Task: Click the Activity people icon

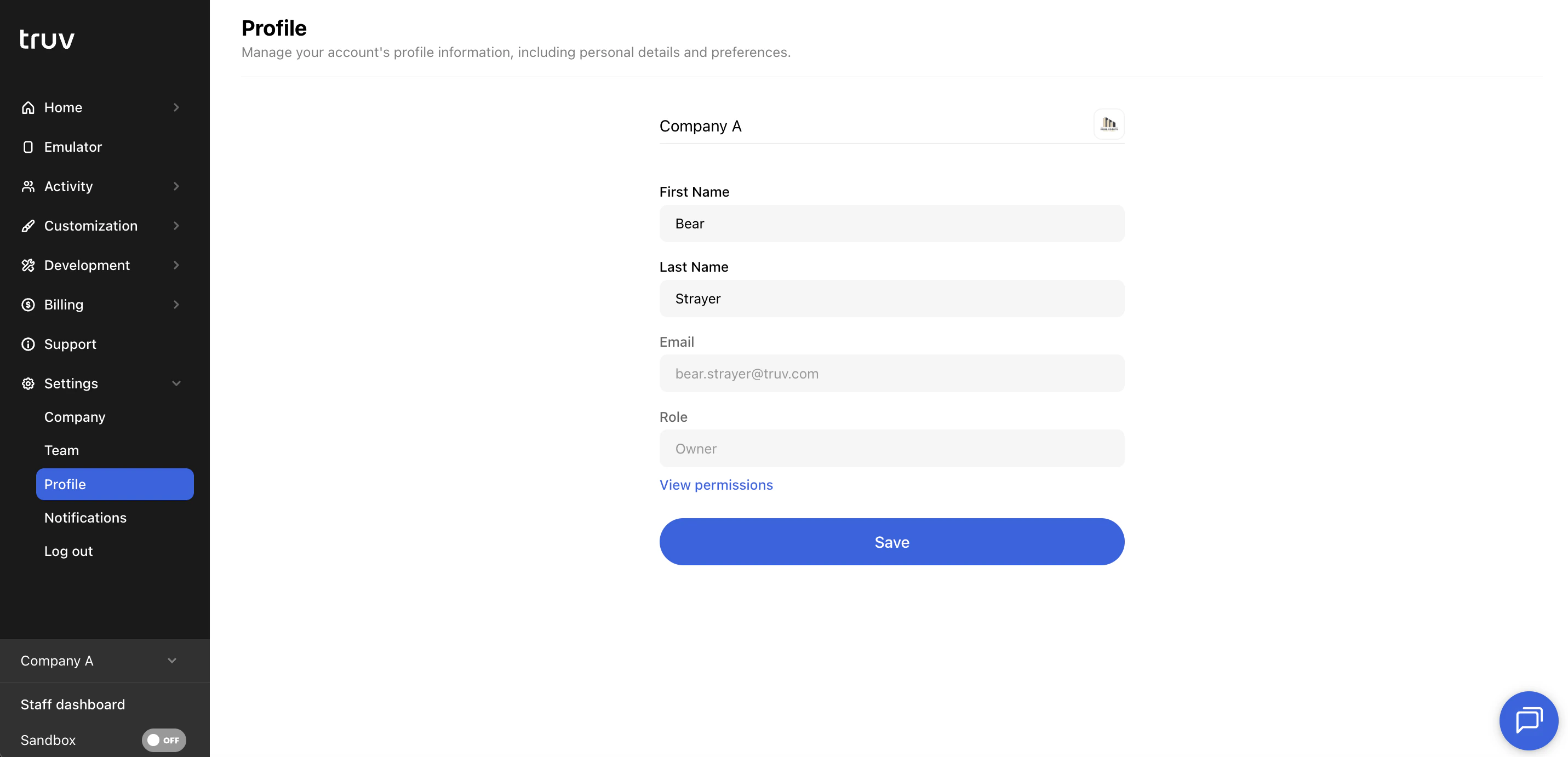Action: pyautogui.click(x=28, y=186)
